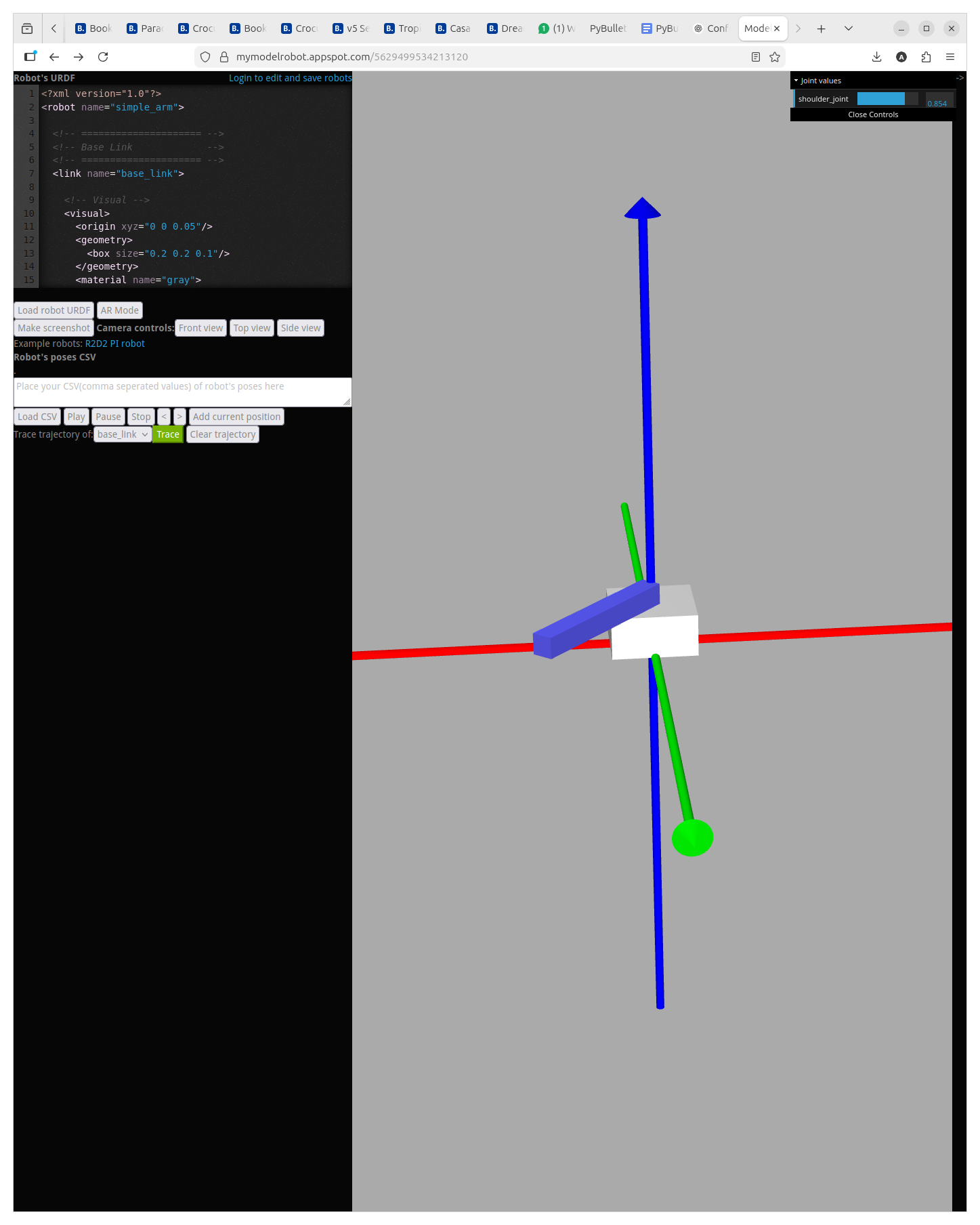
Task: Adjust the shoulder_joint slider
Action: click(887, 99)
